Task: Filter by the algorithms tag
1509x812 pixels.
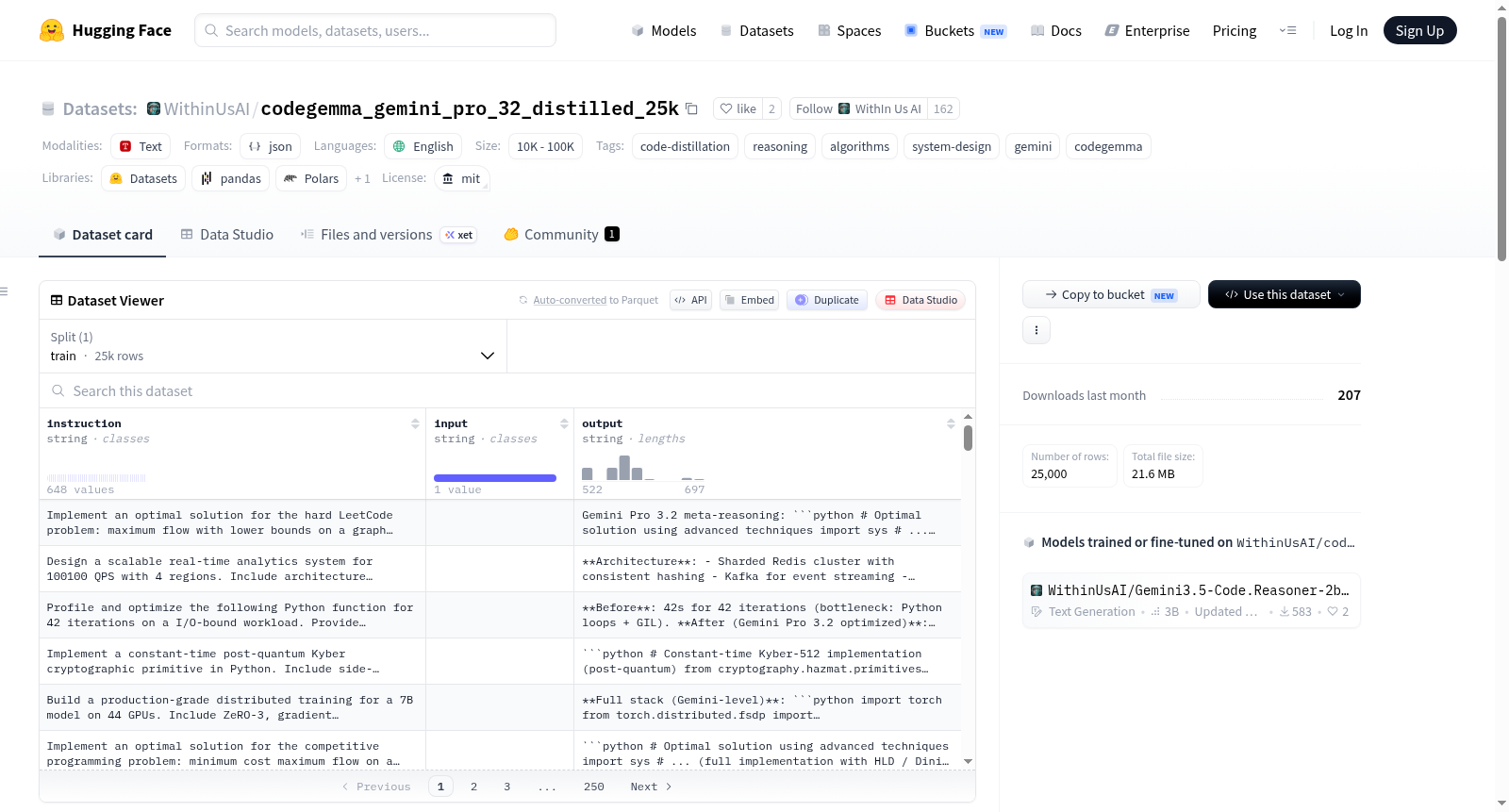Action: click(859, 146)
